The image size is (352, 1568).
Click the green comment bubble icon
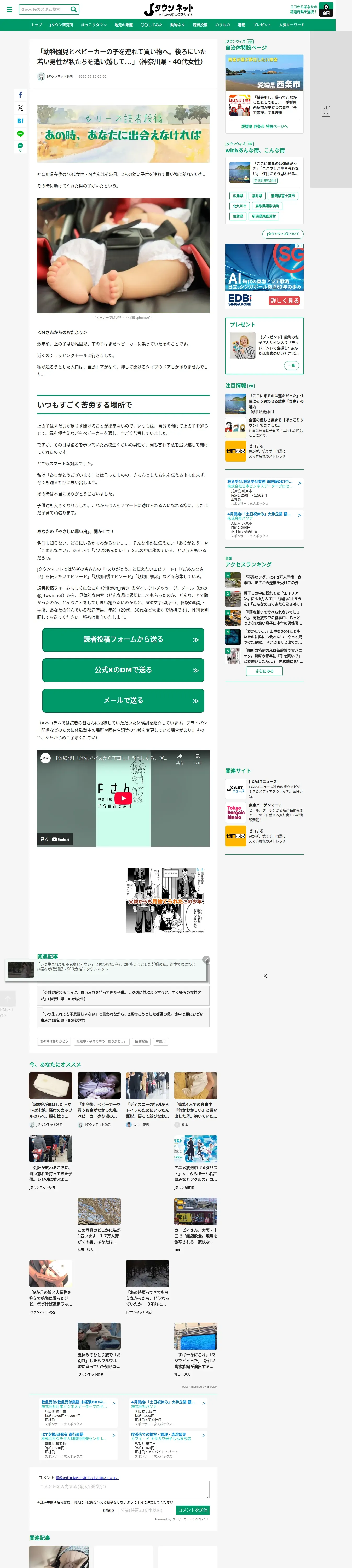[20, 146]
